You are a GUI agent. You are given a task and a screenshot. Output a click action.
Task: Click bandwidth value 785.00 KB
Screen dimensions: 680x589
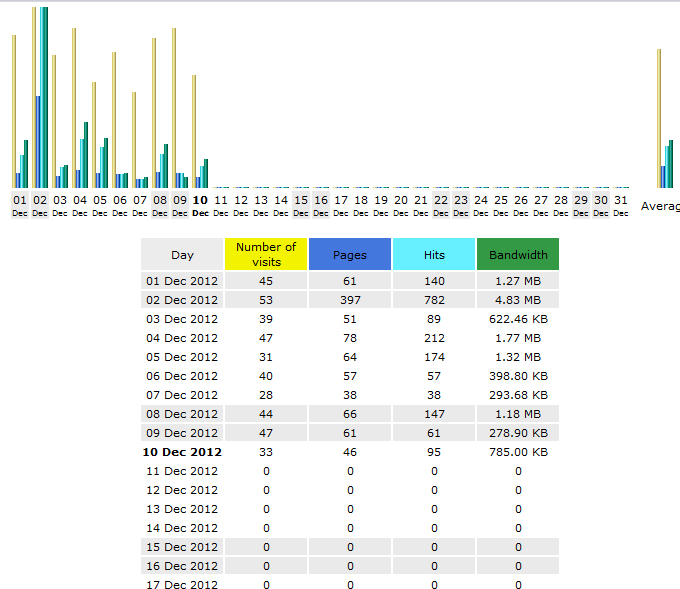click(x=518, y=452)
